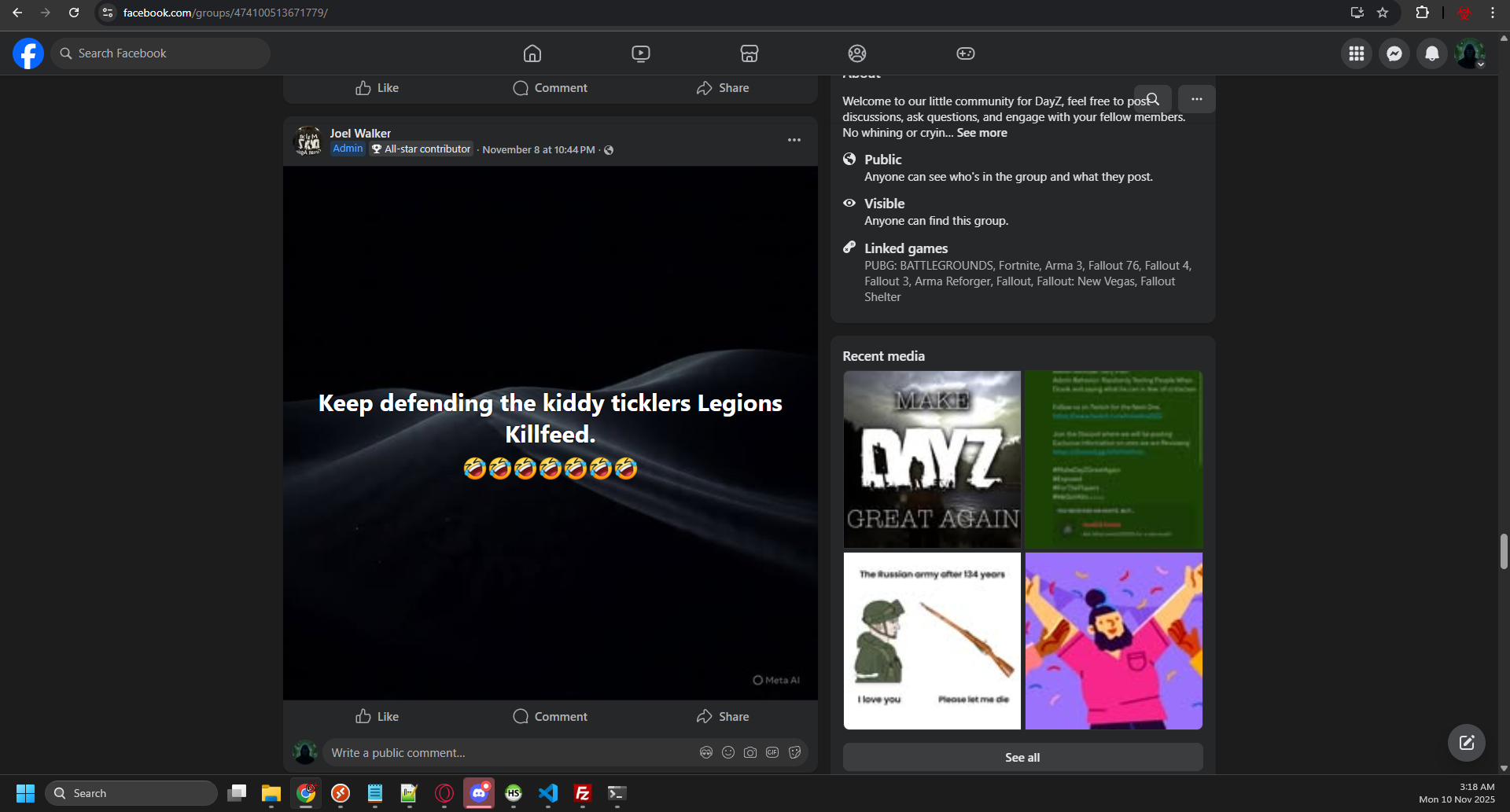Like Joel Walker's post
Viewport: 1510px width, 812px height.
tap(377, 716)
